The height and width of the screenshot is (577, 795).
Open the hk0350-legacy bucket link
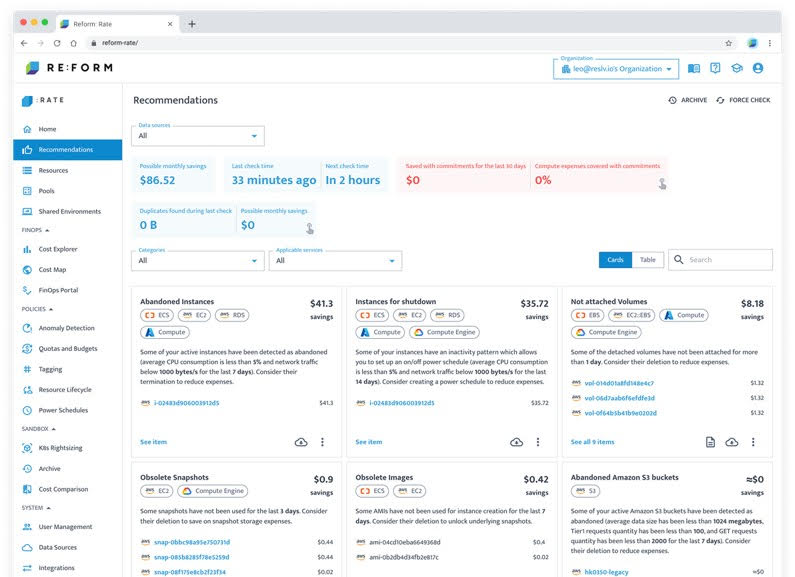tap(606, 572)
